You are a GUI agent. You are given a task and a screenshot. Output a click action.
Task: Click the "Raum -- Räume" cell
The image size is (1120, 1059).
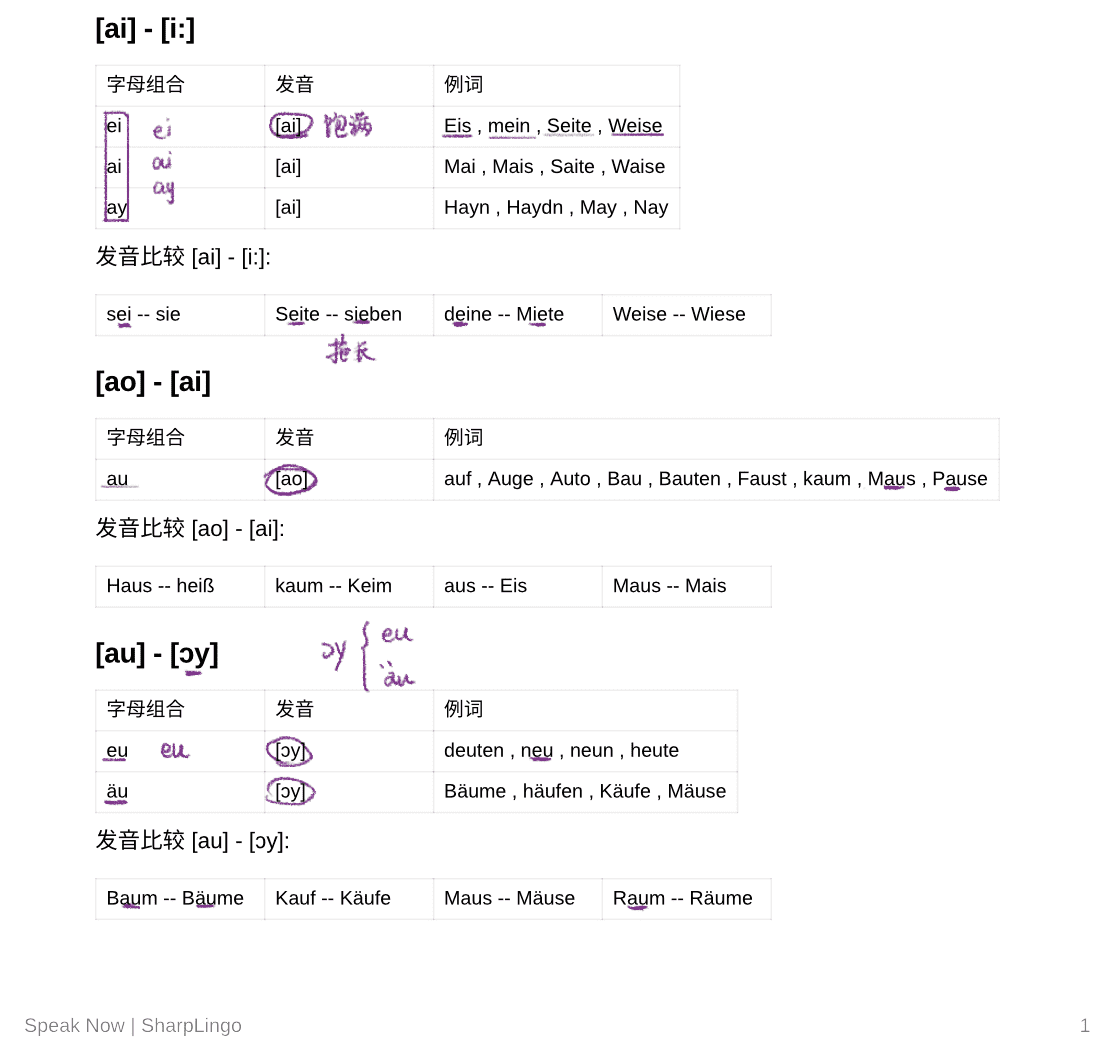pos(682,899)
